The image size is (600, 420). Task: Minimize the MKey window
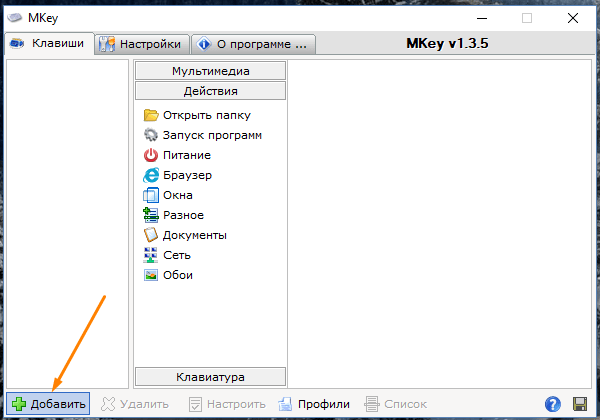482,18
